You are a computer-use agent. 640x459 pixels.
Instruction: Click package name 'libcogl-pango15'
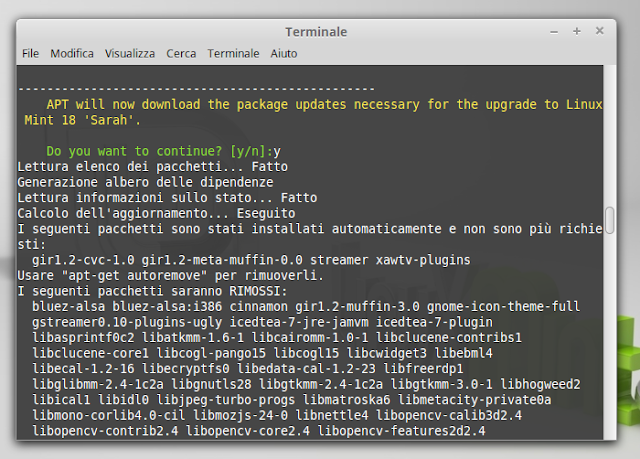point(211,353)
